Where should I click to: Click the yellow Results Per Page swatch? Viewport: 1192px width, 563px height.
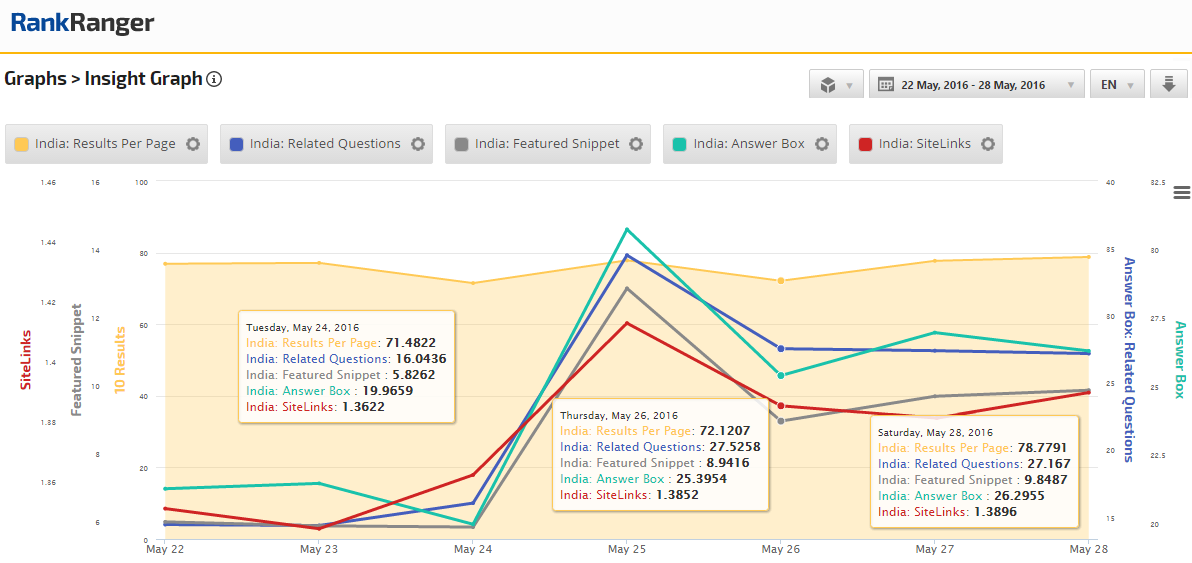[x=21, y=144]
